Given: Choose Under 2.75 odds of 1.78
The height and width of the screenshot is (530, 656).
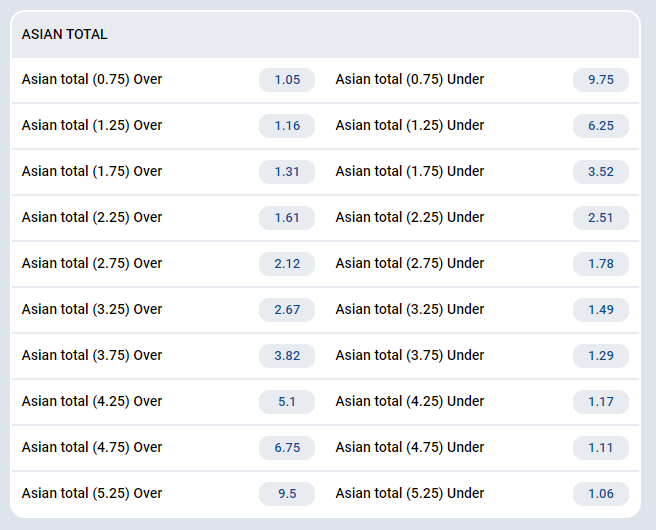Looking at the screenshot, I should pos(600,264).
